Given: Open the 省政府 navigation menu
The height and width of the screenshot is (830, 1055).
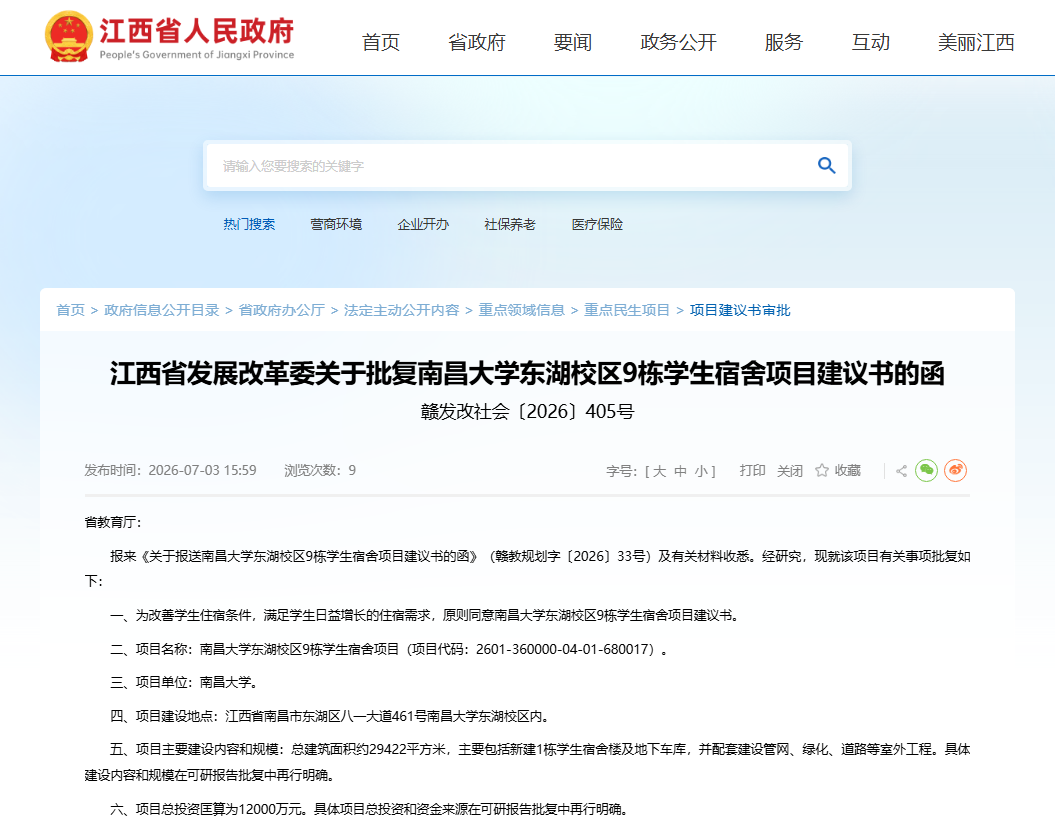Looking at the screenshot, I should point(477,42).
